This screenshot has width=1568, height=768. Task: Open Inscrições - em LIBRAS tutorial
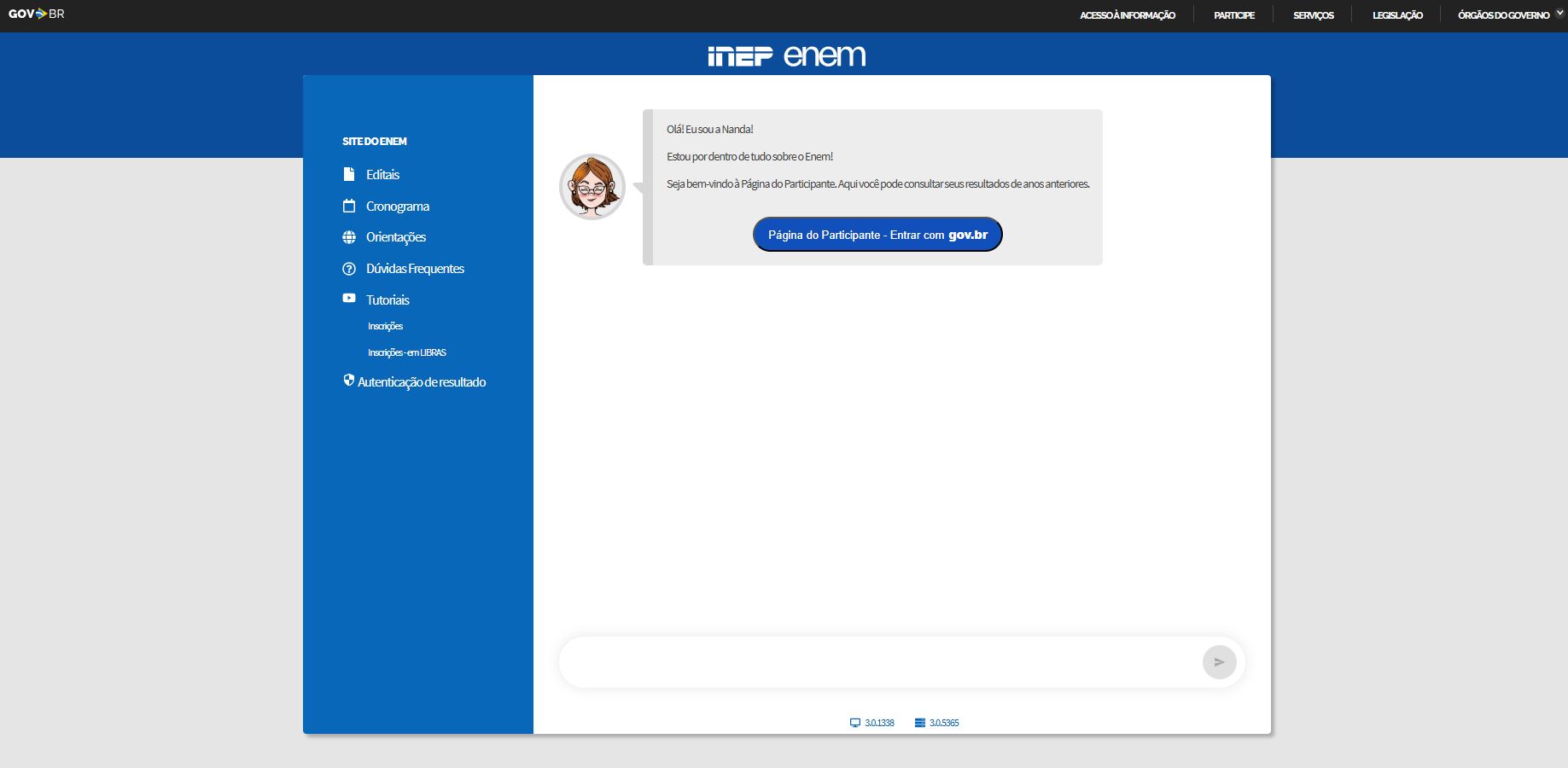(407, 352)
